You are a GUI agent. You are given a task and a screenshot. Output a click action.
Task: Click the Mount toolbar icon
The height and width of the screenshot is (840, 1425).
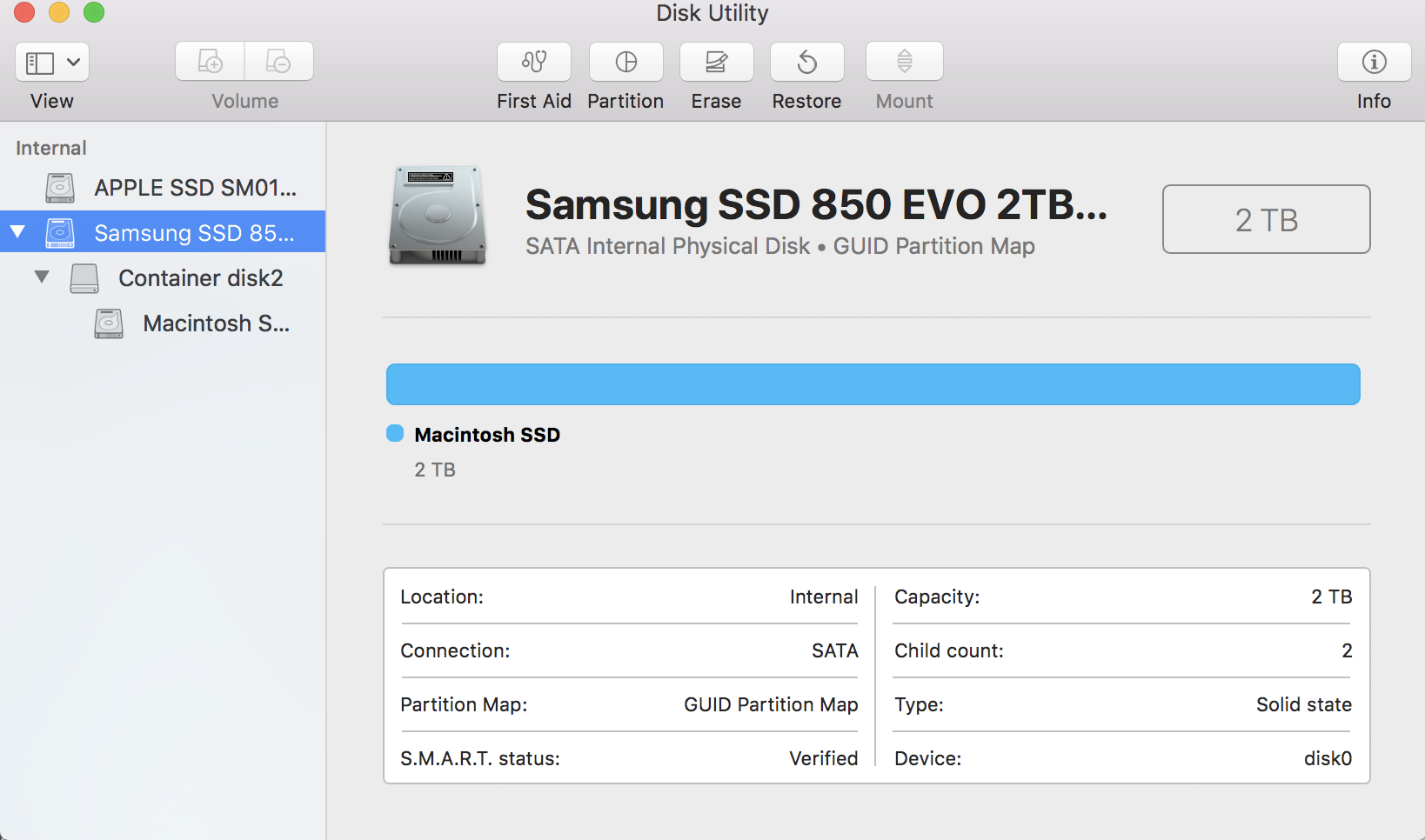(905, 62)
